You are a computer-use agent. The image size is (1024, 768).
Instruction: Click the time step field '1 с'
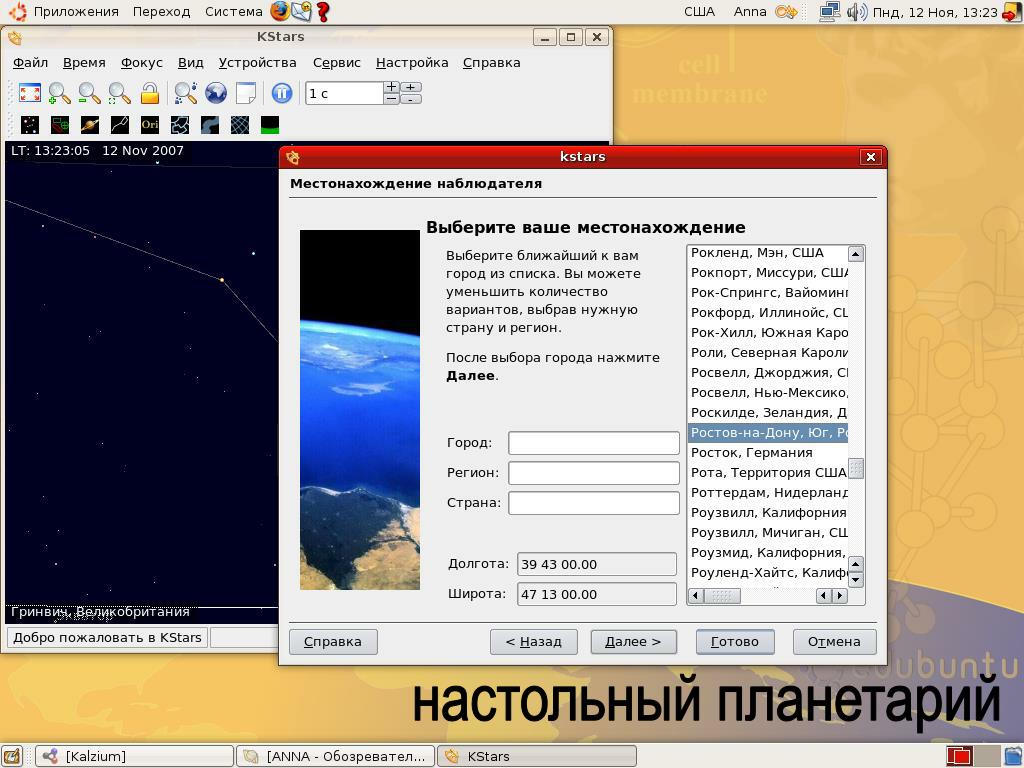click(344, 93)
